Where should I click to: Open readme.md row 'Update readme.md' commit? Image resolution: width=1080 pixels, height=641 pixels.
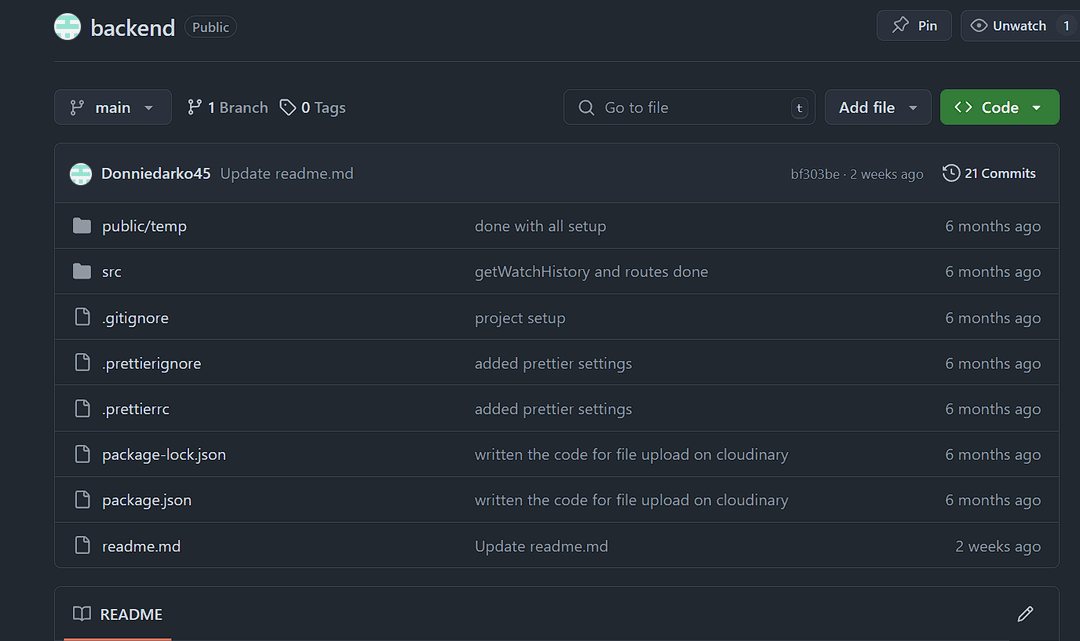click(541, 546)
